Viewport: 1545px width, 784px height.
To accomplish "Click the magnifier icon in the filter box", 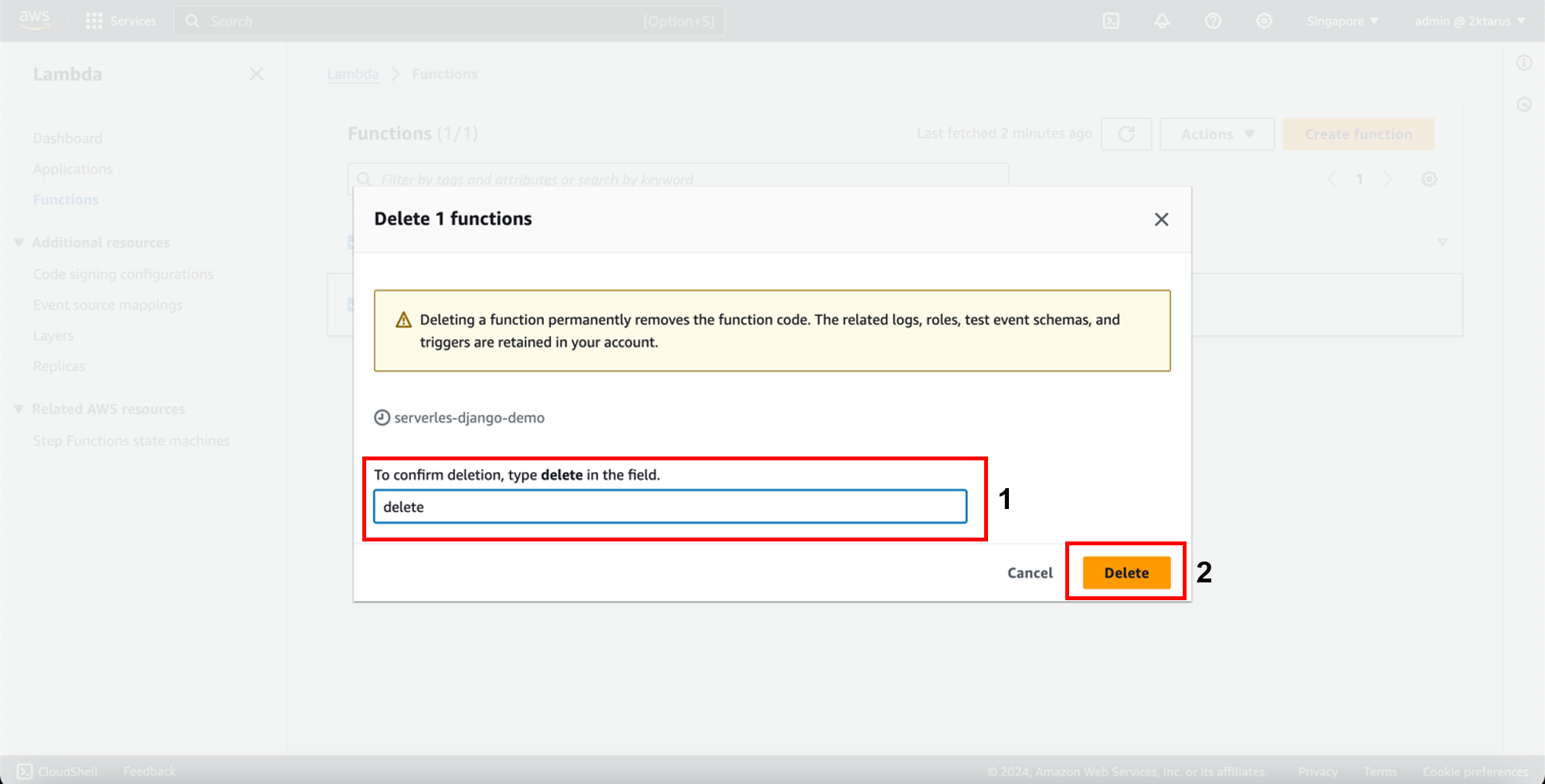I will pyautogui.click(x=364, y=179).
